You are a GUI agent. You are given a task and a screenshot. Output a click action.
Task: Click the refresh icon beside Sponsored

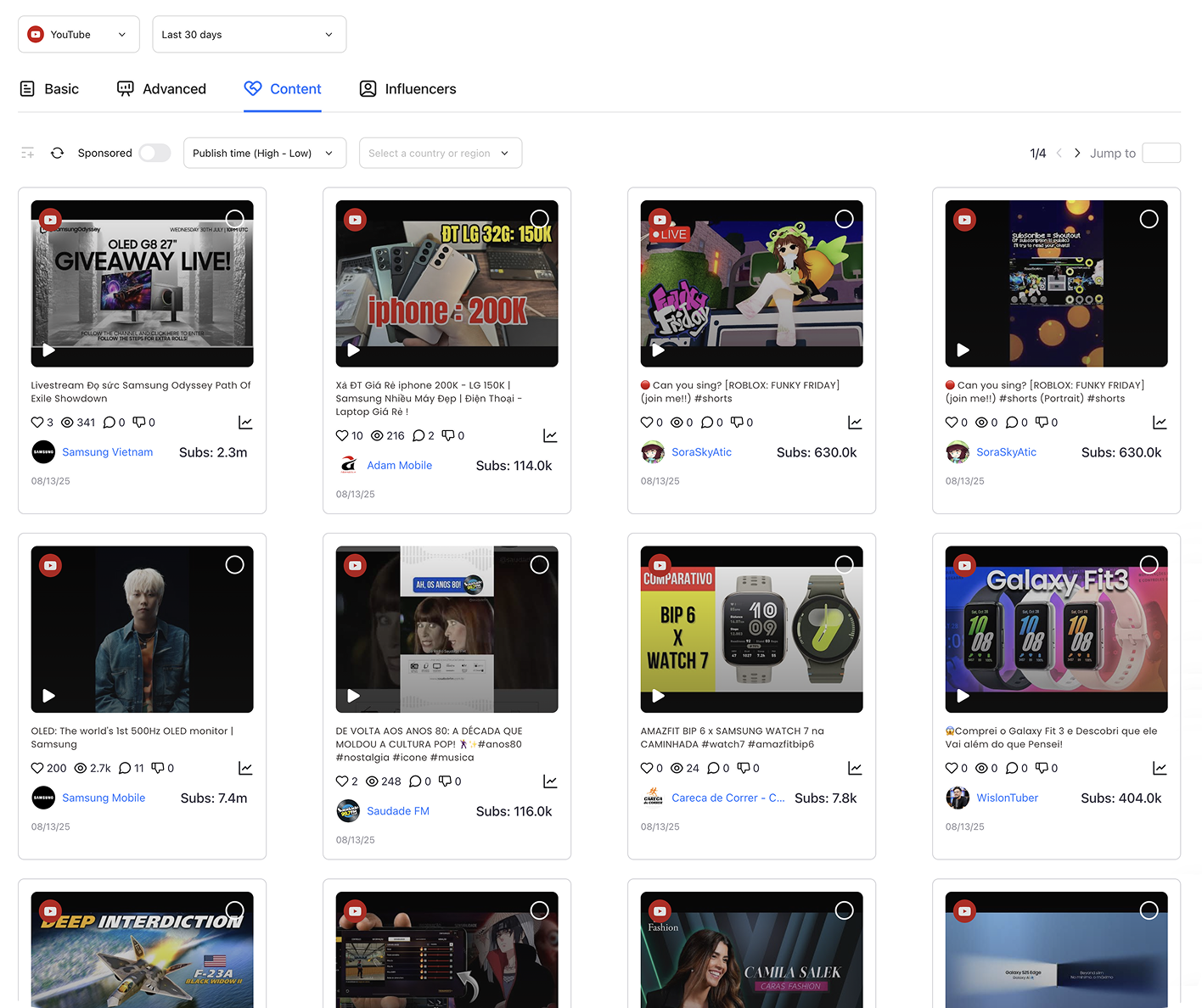[x=57, y=153]
